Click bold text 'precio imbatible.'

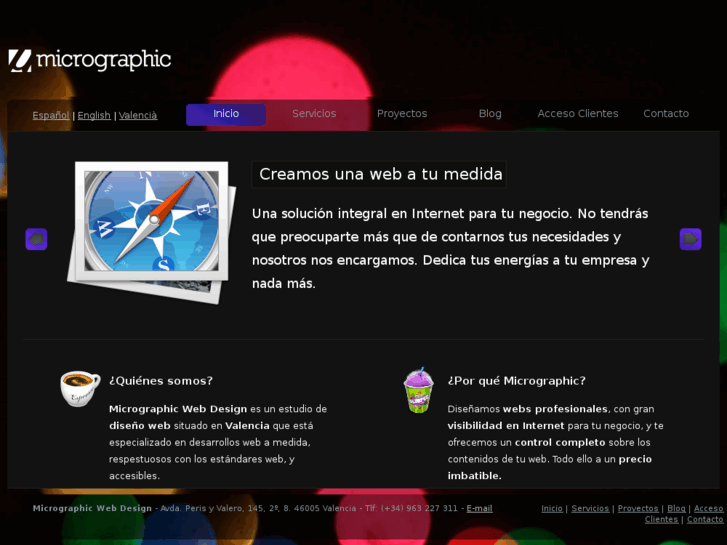coord(550,467)
